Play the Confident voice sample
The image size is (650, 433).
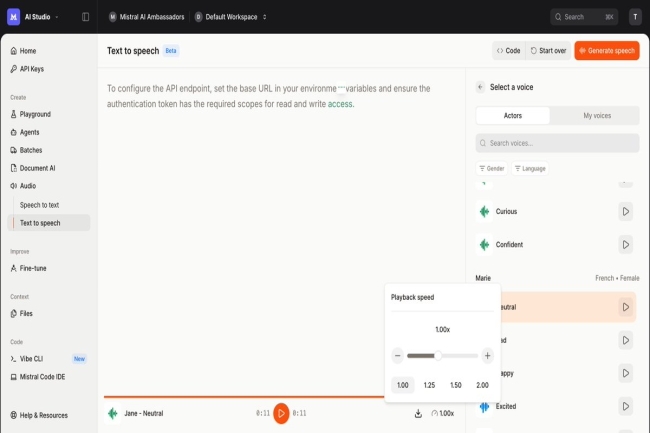pos(625,244)
